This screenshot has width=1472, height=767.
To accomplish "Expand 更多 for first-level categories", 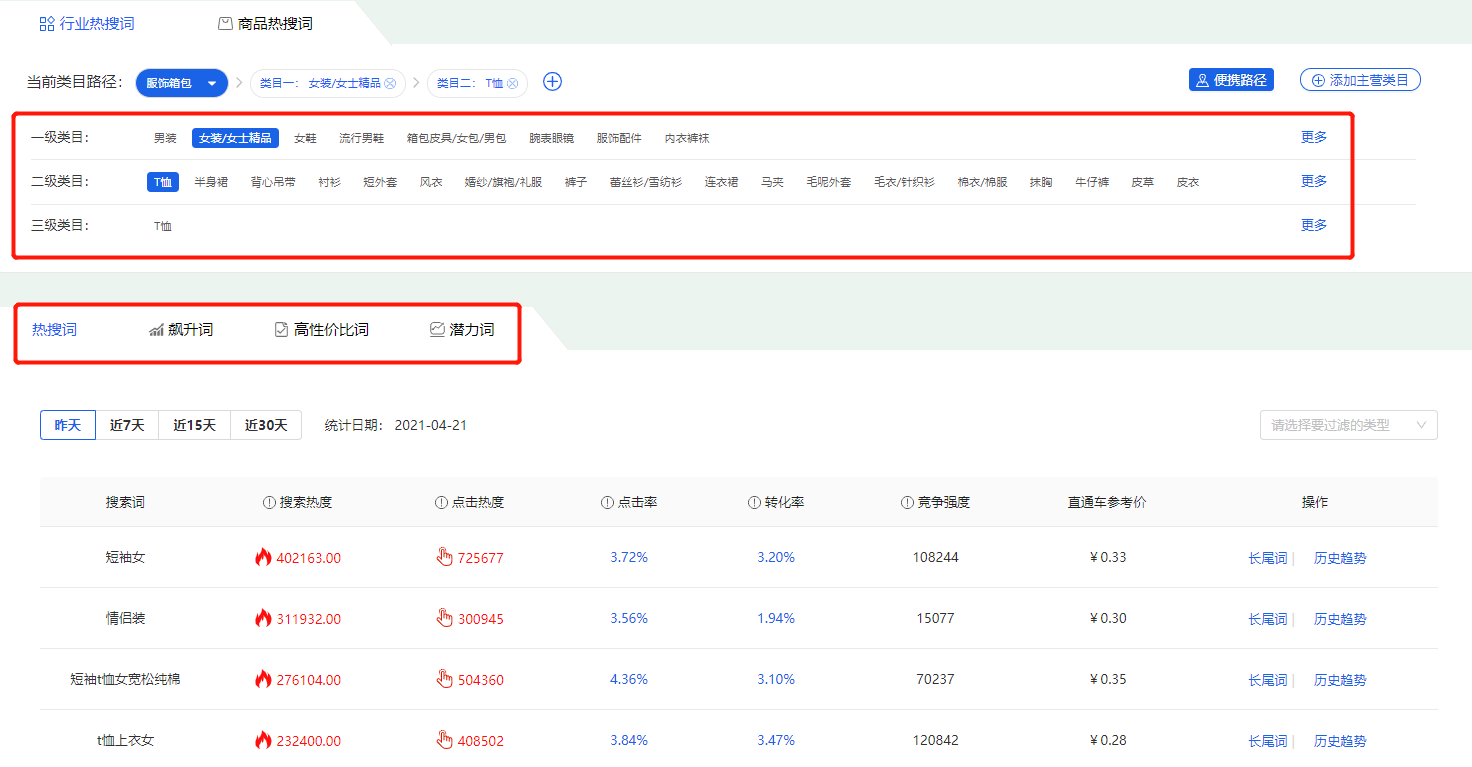I will pyautogui.click(x=1313, y=137).
